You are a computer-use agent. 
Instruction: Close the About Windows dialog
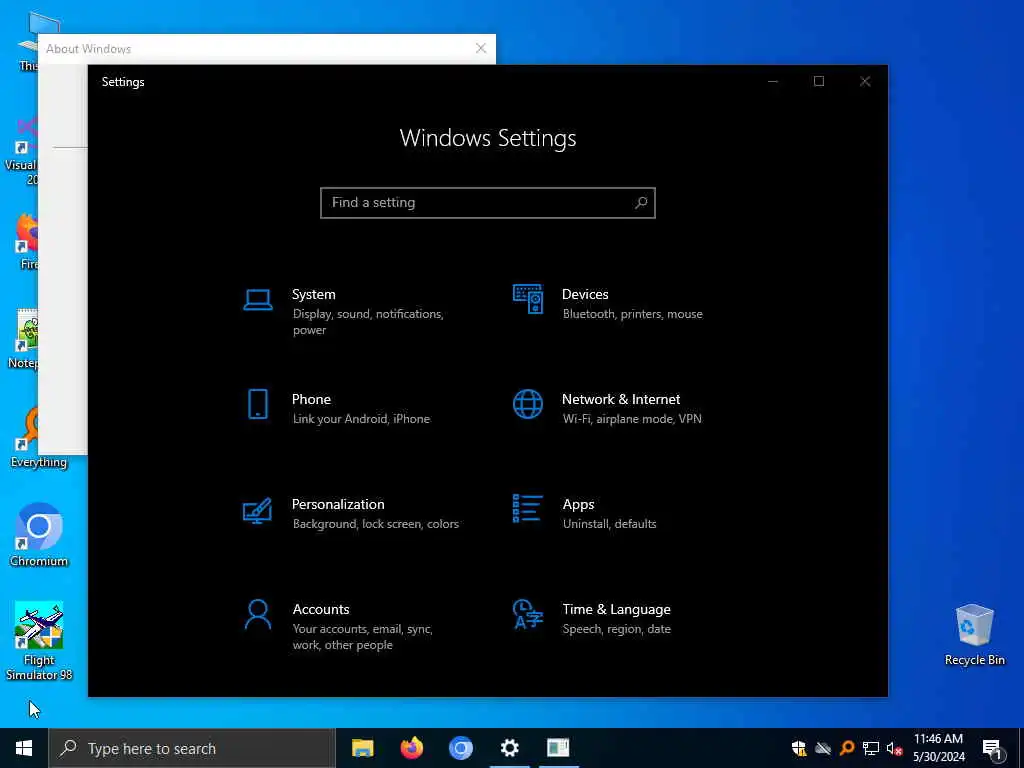(481, 48)
